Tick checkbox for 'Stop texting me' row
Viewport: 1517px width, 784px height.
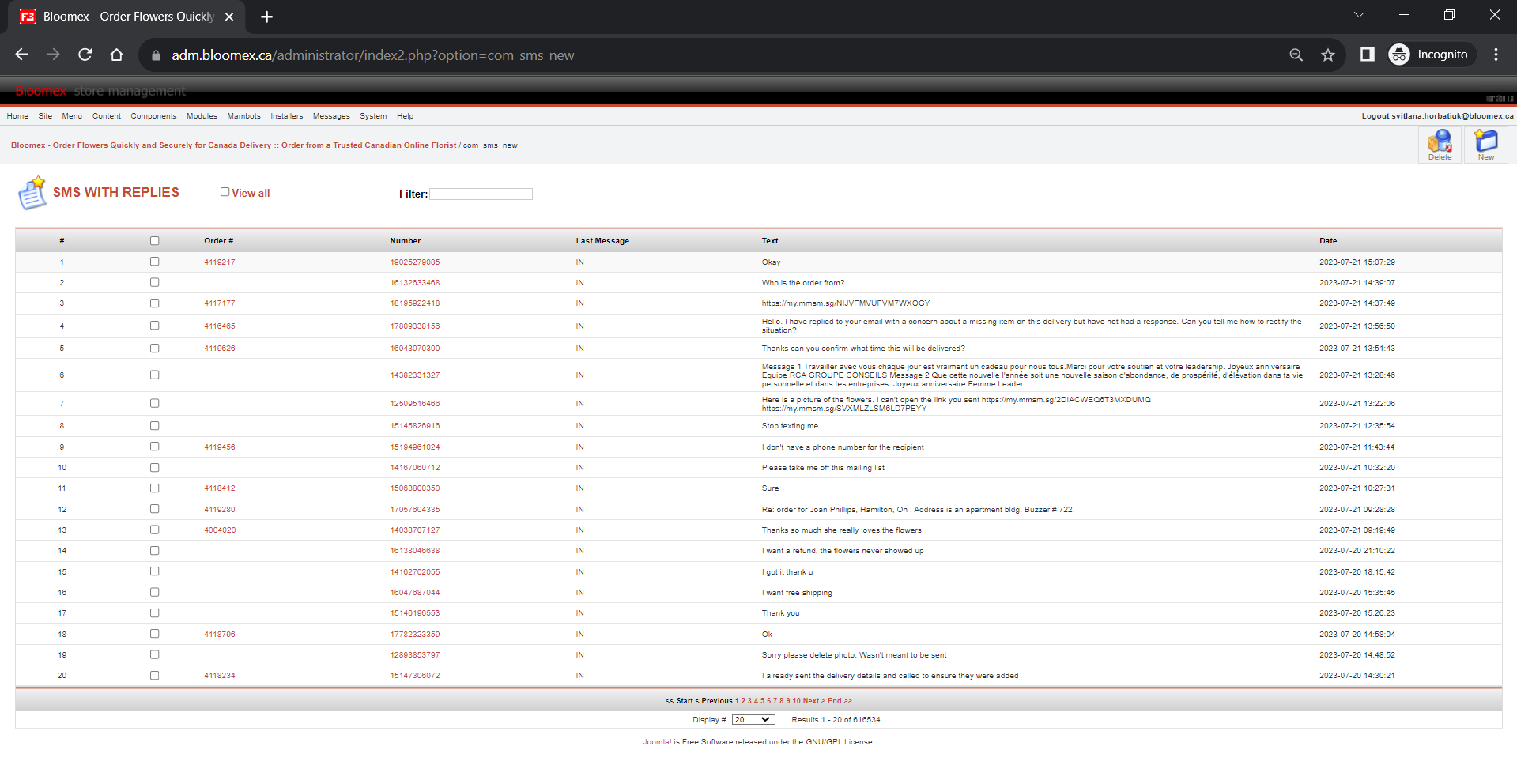click(x=155, y=426)
